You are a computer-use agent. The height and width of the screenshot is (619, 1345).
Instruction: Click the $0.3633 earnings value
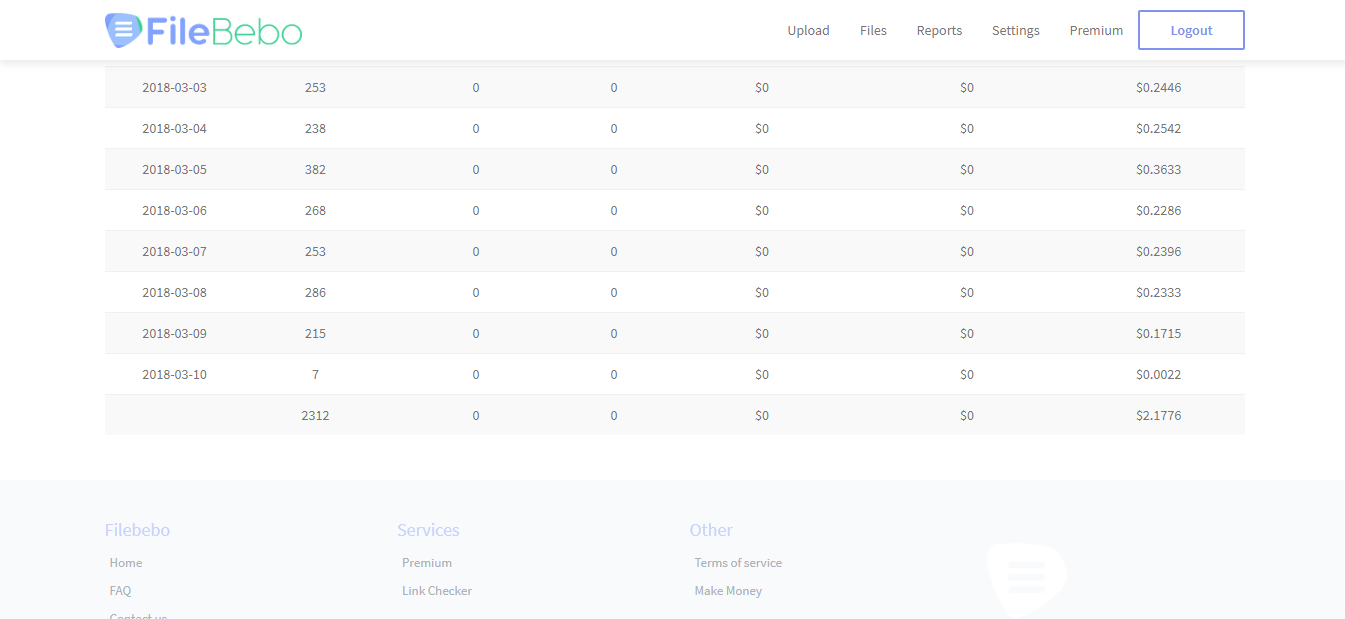click(x=1158, y=169)
